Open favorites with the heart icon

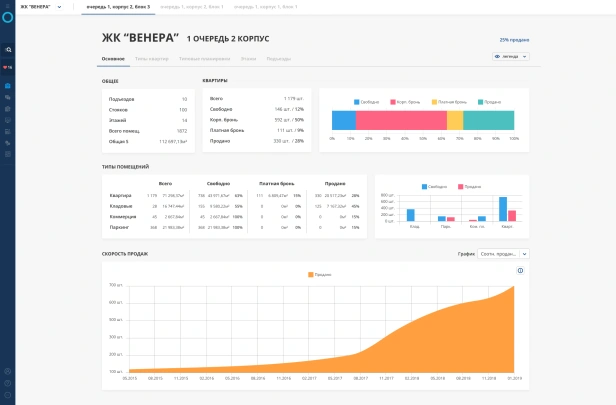(x=7, y=67)
